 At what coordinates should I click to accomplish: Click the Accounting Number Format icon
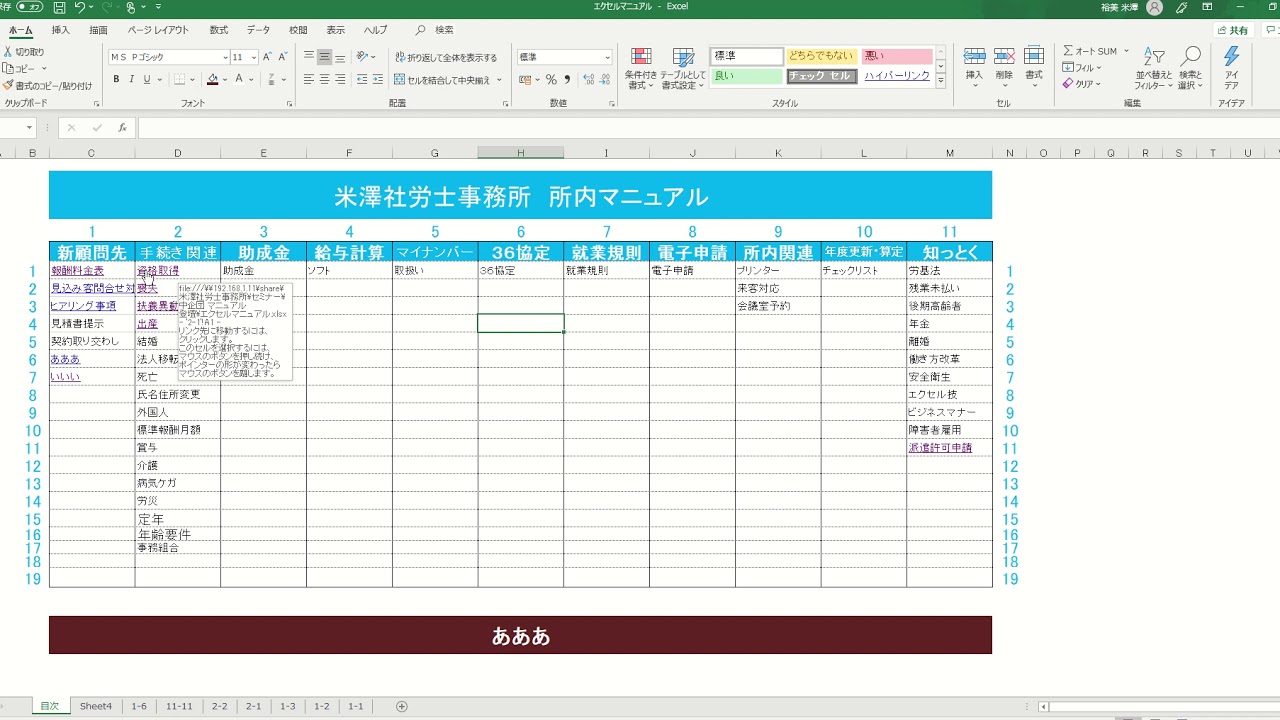[x=525, y=80]
